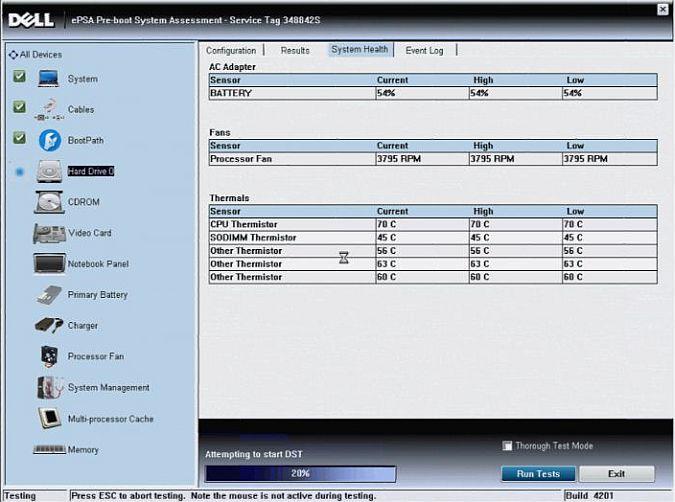Image resolution: width=675 pixels, height=502 pixels.
Task: Select the Primary Battery label
Action: click(x=98, y=295)
